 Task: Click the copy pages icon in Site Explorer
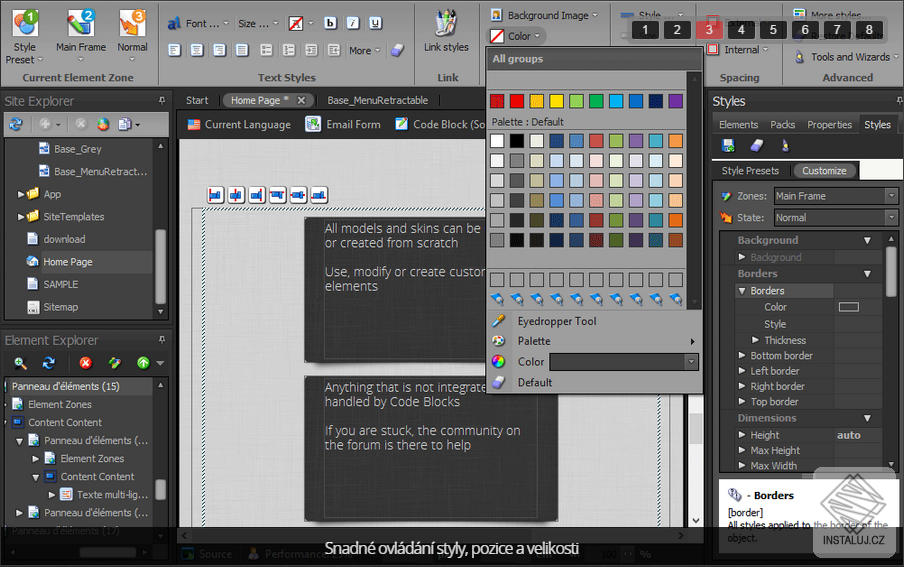pyautogui.click(x=124, y=124)
